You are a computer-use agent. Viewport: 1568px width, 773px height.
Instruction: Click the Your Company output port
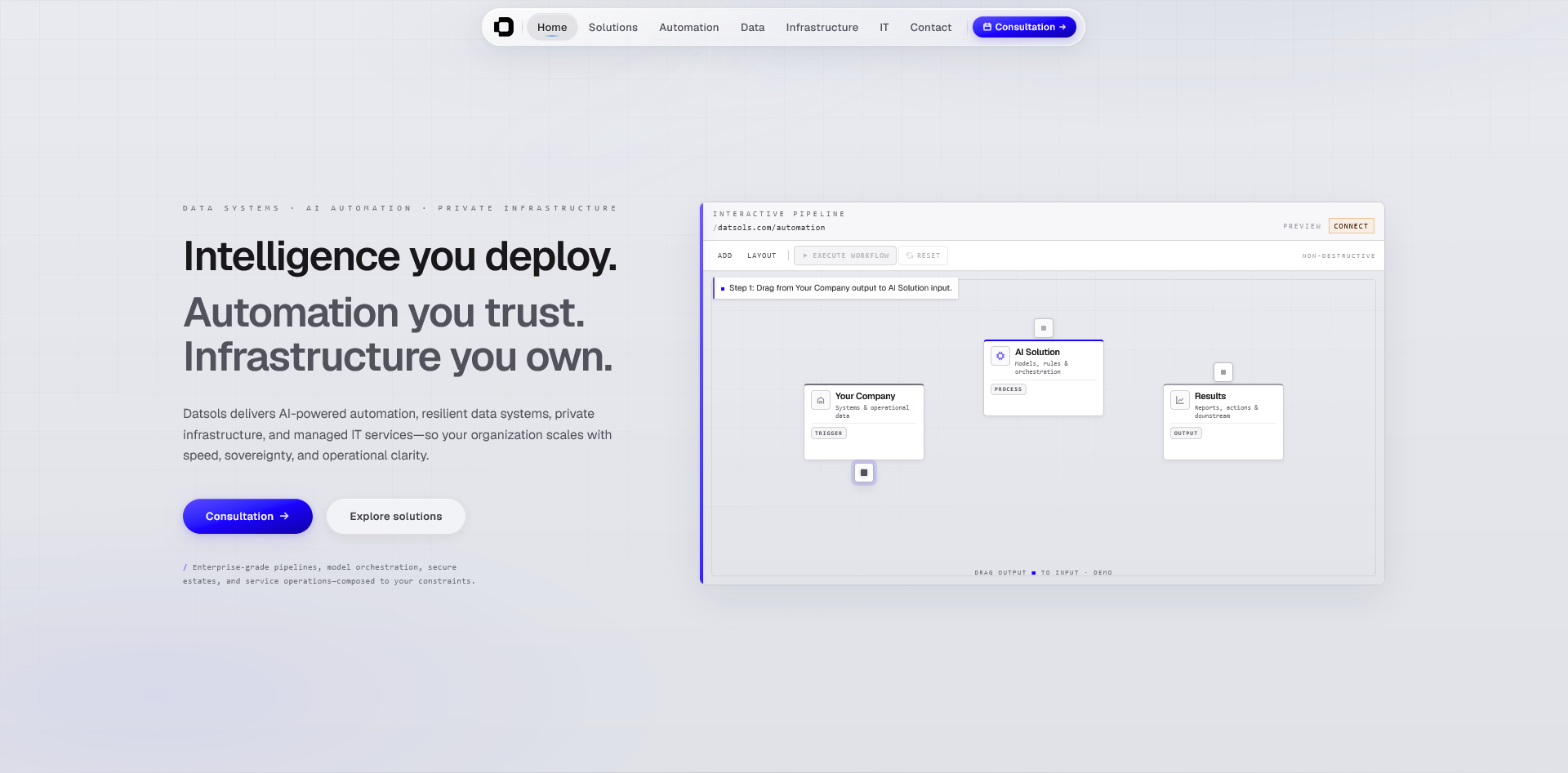[864, 473]
